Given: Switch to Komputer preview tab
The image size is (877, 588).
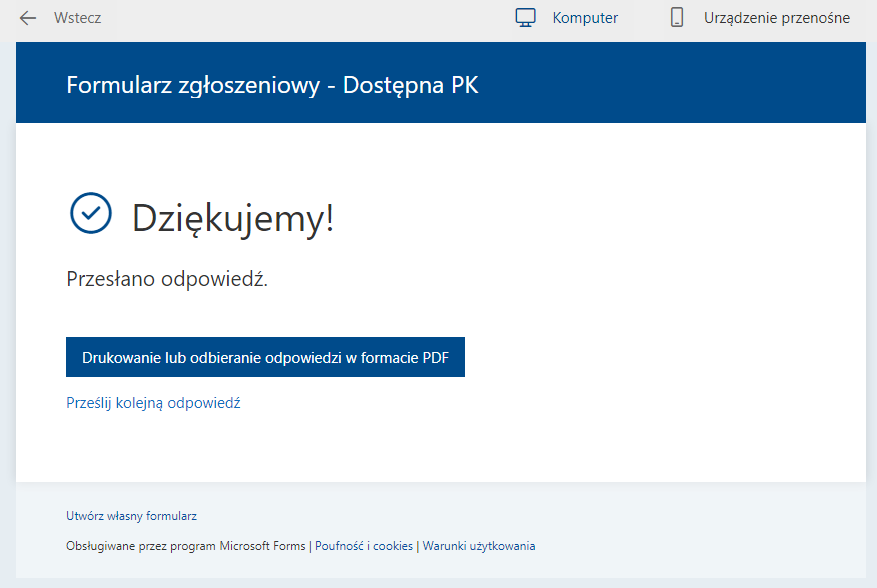Looking at the screenshot, I should pos(585,18).
